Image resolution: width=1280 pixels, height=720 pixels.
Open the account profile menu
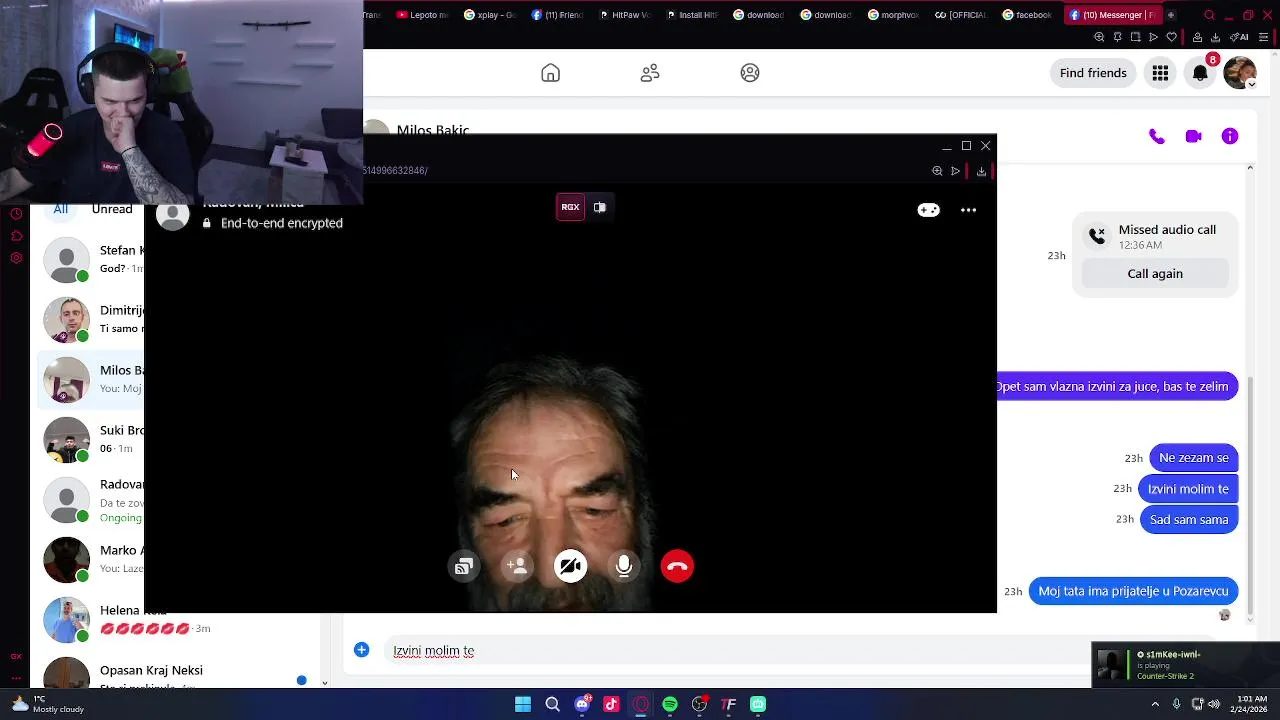coord(1240,73)
